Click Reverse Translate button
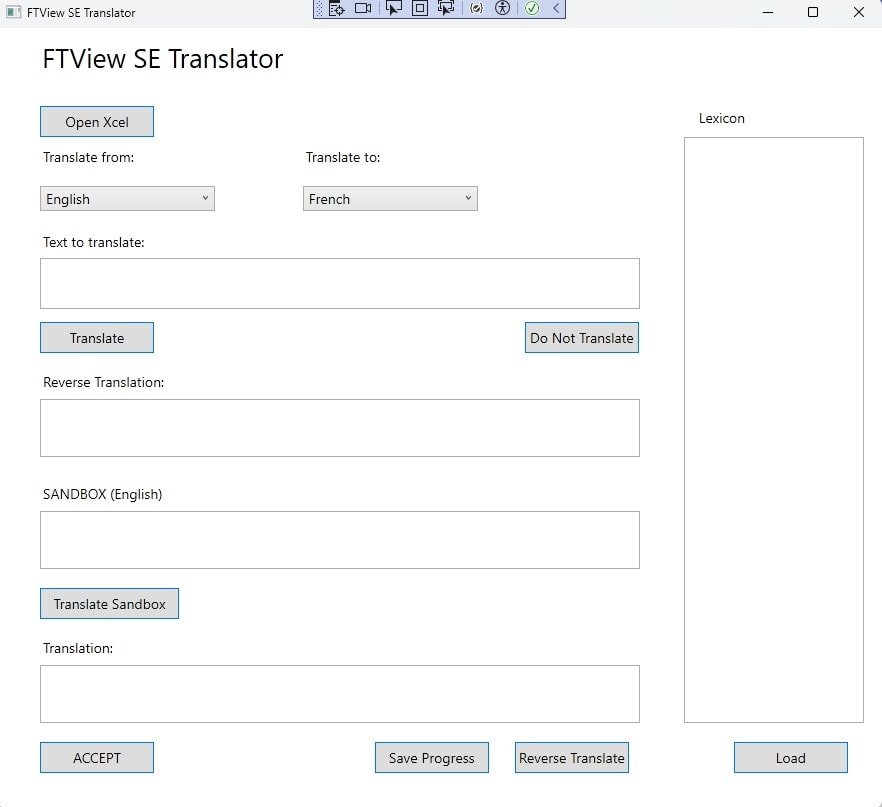The width and height of the screenshot is (882, 807). (x=572, y=758)
